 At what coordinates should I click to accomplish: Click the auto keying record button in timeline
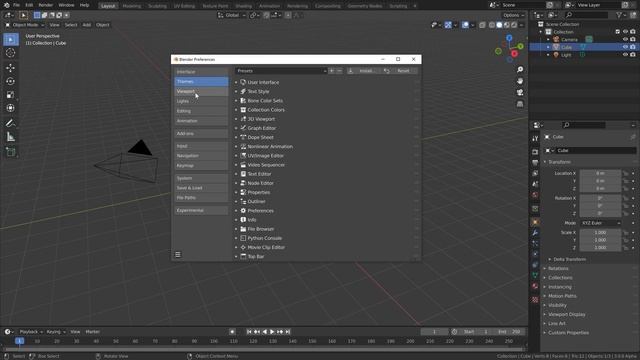pos(232,332)
